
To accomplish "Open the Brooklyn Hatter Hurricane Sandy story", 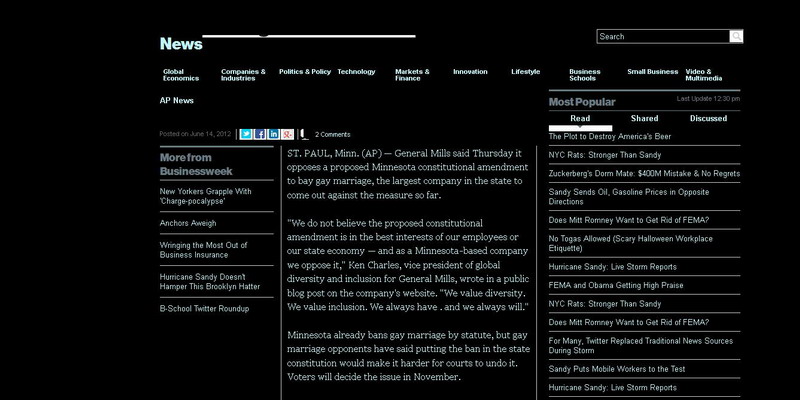I will tap(210, 282).
